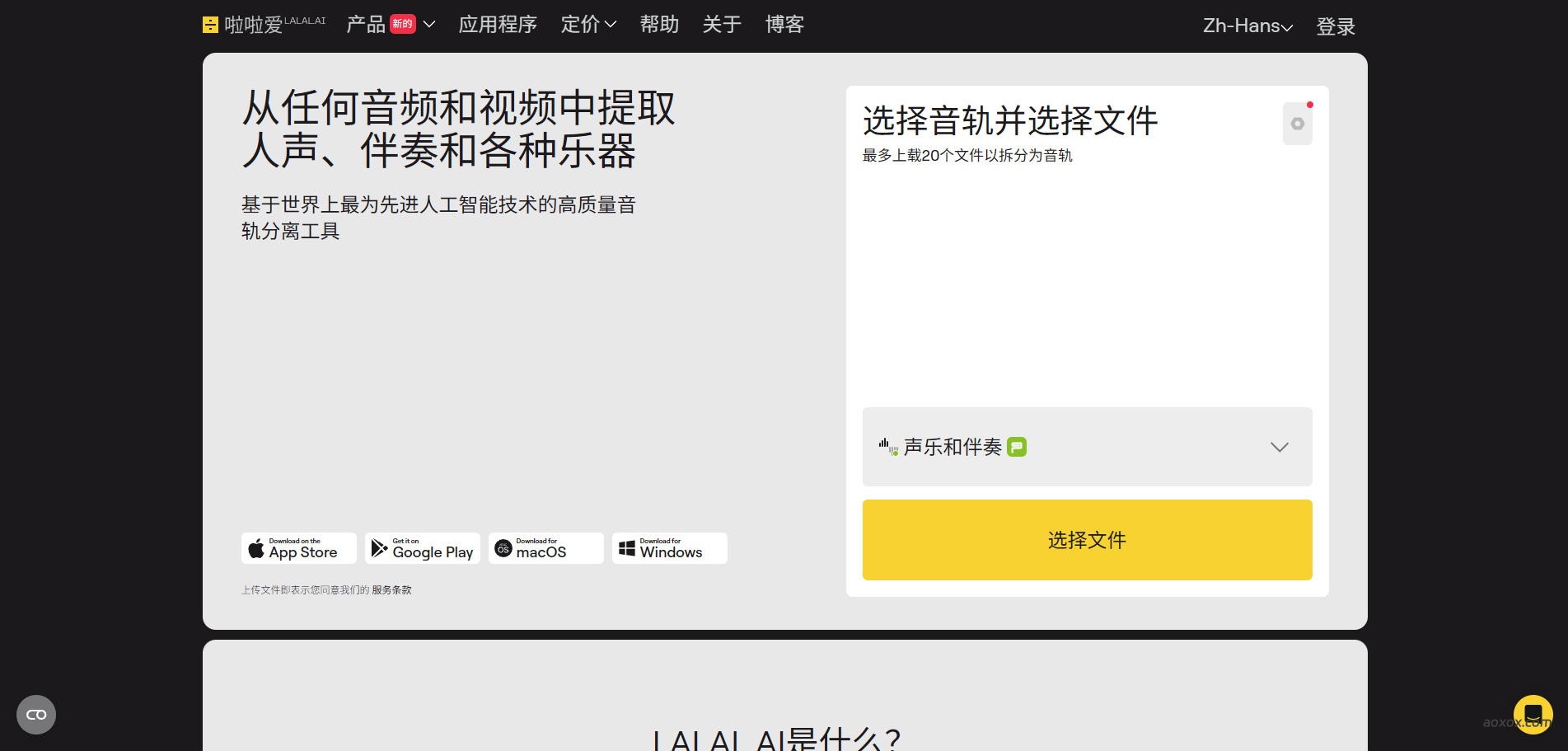This screenshot has width=1568, height=751.
Task: Open the 帮助 help menu
Action: click(x=658, y=25)
